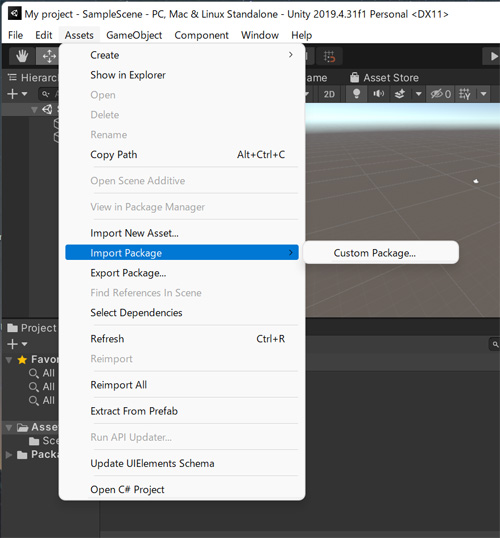Toggle scene grid visibility icon
500x538 pixels.
[x=465, y=94]
